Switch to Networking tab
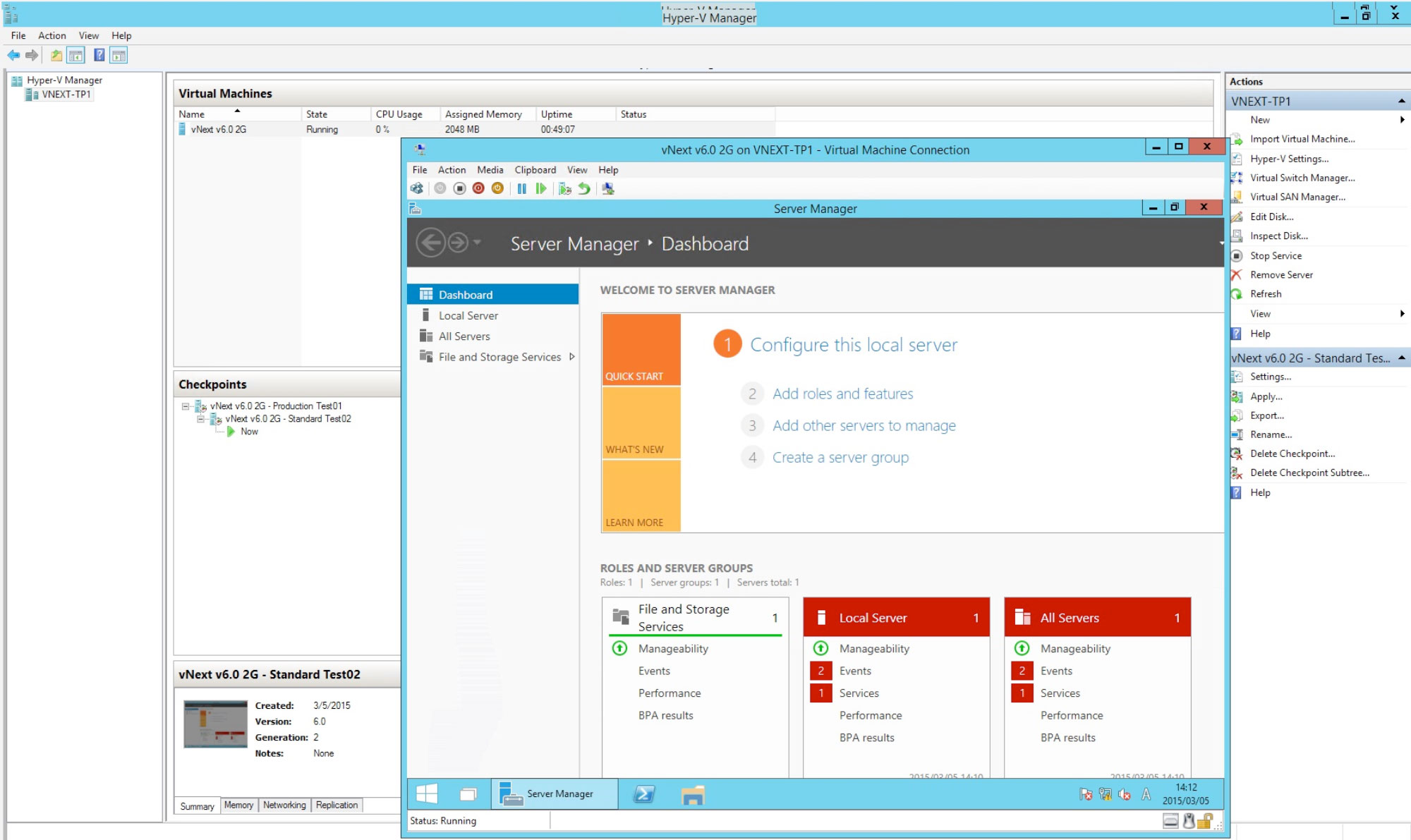 (284, 805)
